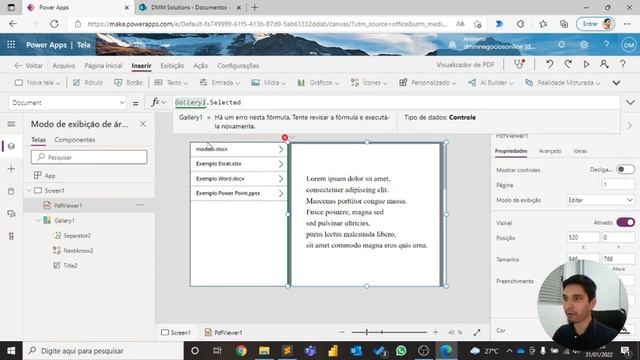Select the Exemplo Excel.xlsx gallery item
Screen dimensions: 640x360
pyautogui.click(x=239, y=164)
